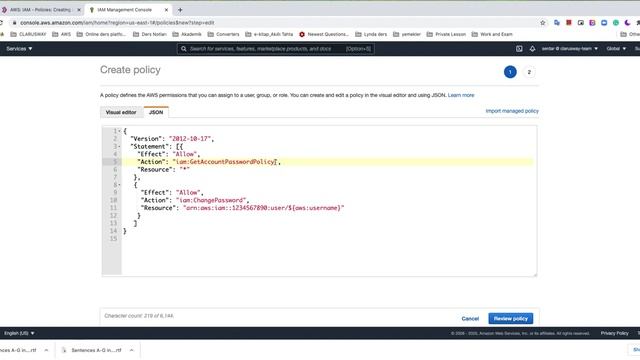Open the yemekler bookmark folder
The width and height of the screenshot is (640, 360).
(407, 34)
